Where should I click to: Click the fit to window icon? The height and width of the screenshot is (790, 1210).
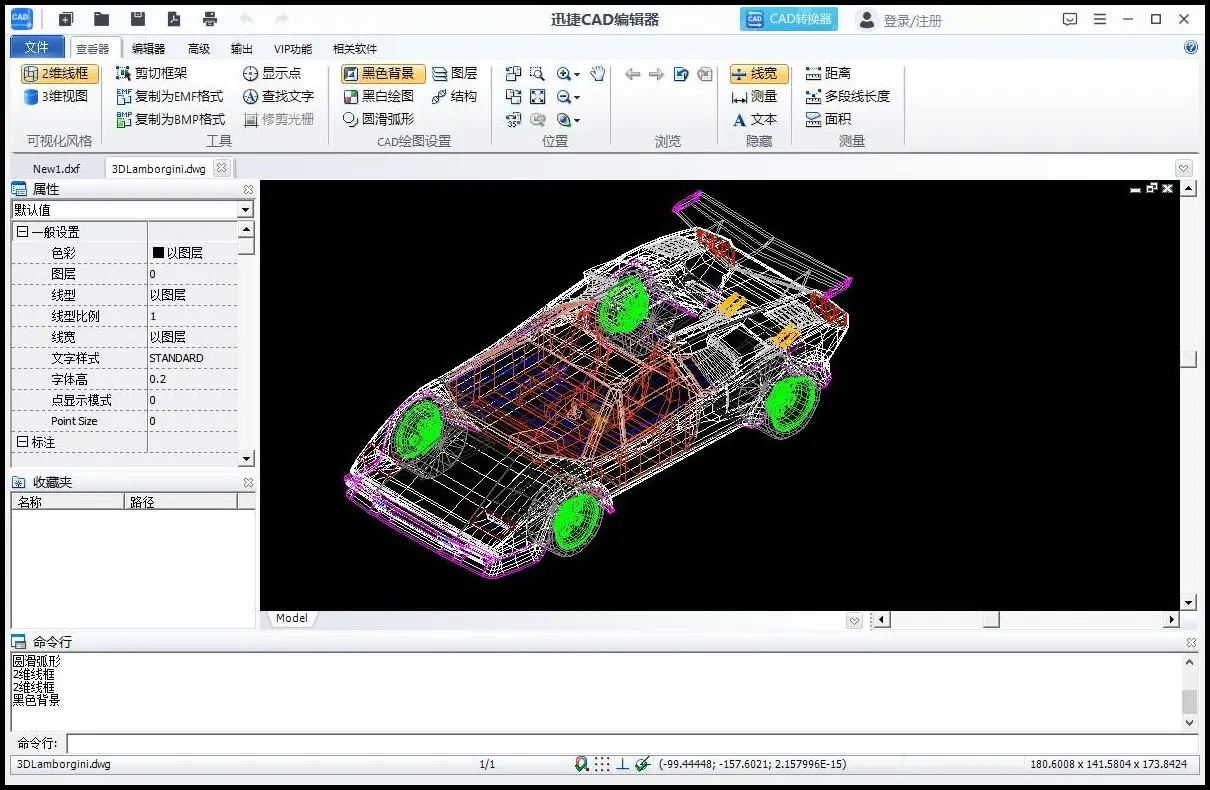tap(538, 96)
